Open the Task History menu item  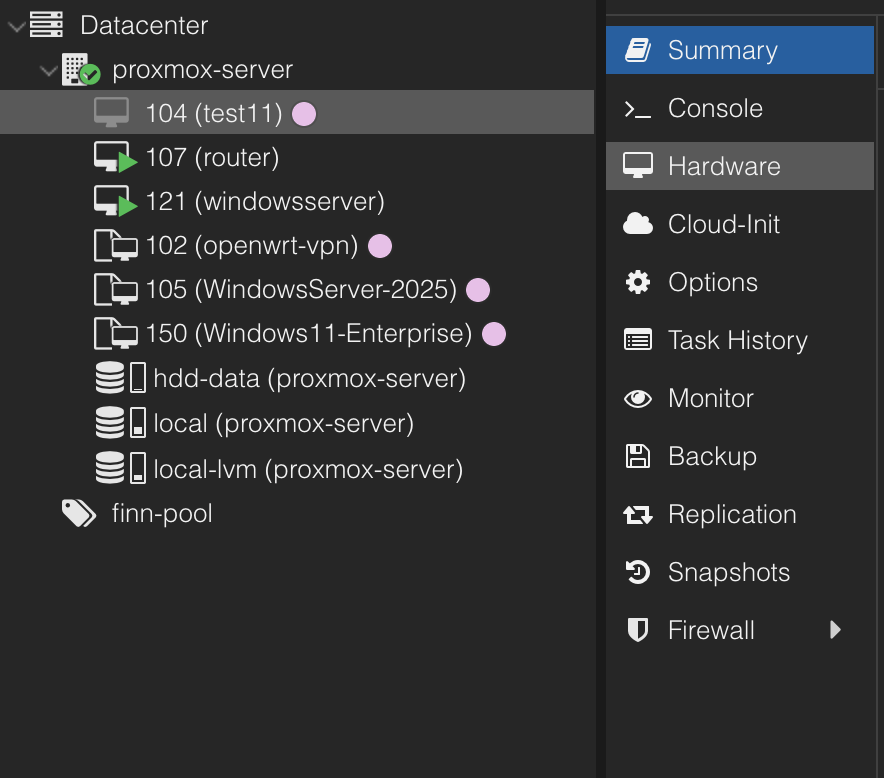pos(737,341)
